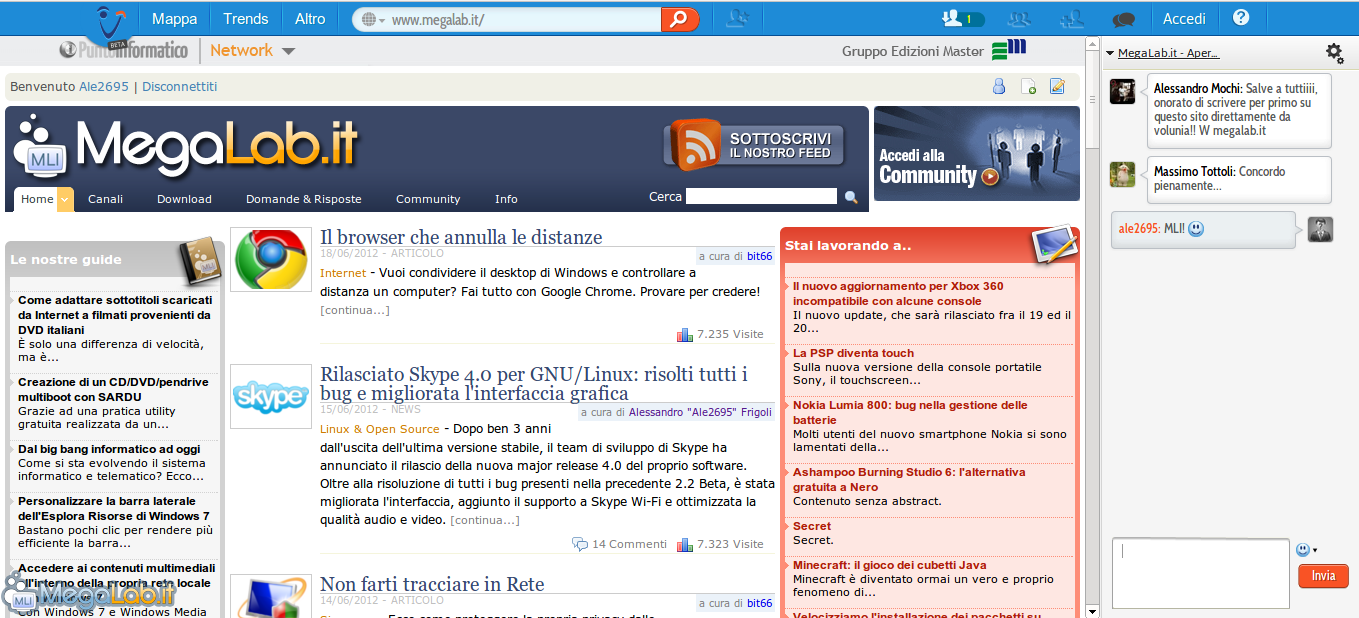The width and height of the screenshot is (1359, 618).
Task: Click the blue user profile icon
Action: 998,87
